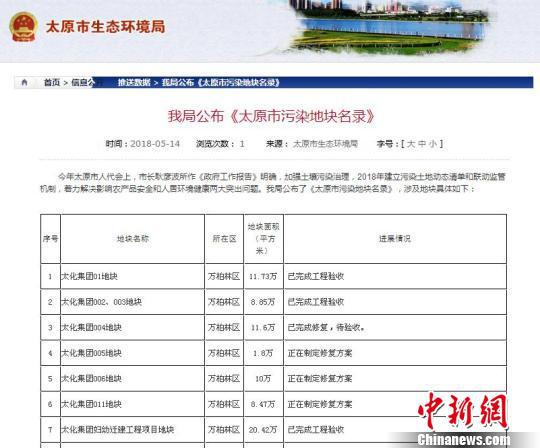The width and height of the screenshot is (540, 448).
Task: Click serial number 7 in first column
Action: coord(50,429)
